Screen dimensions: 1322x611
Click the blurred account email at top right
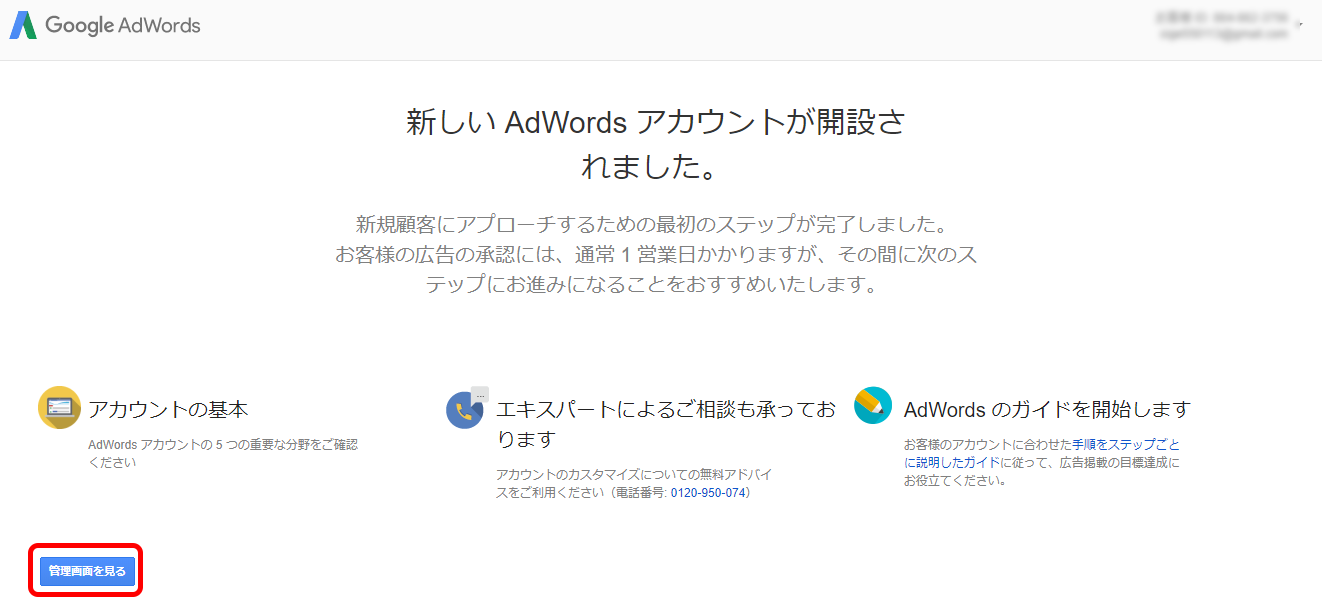point(1223,34)
